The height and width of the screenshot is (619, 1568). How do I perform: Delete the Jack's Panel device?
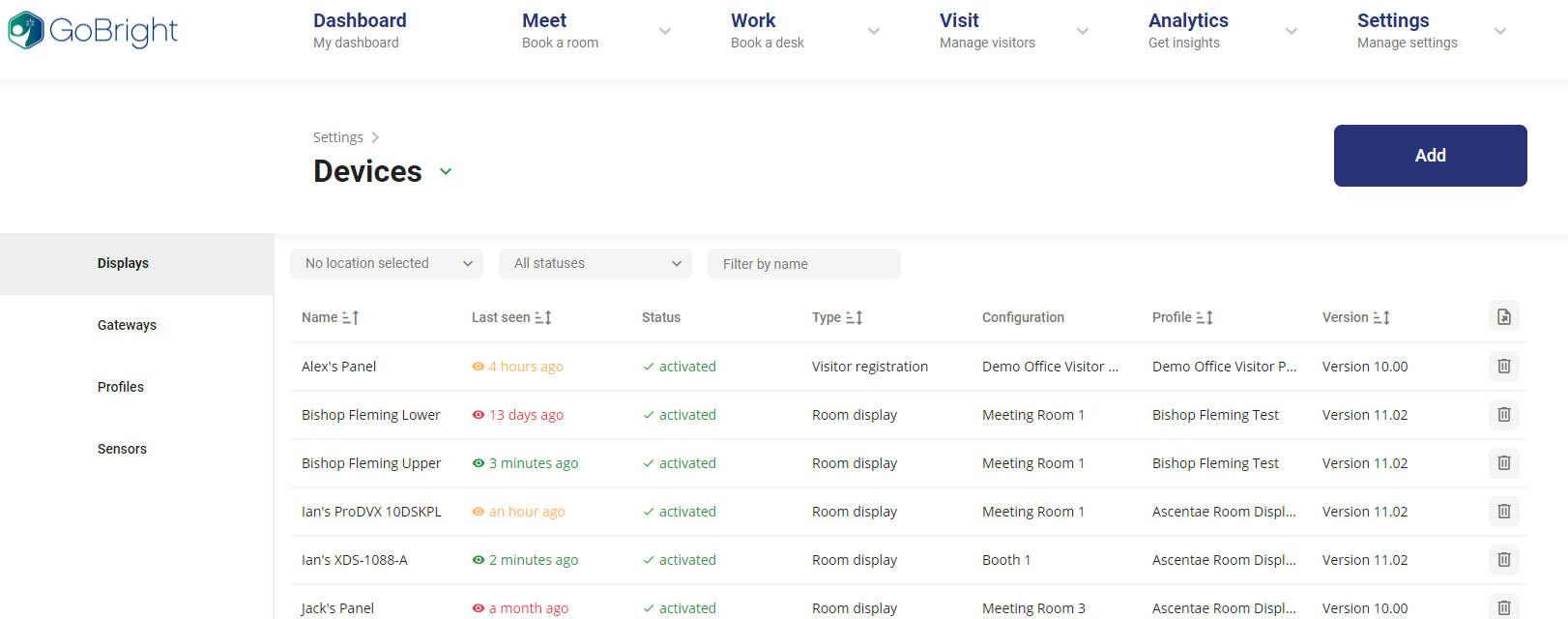click(x=1504, y=607)
